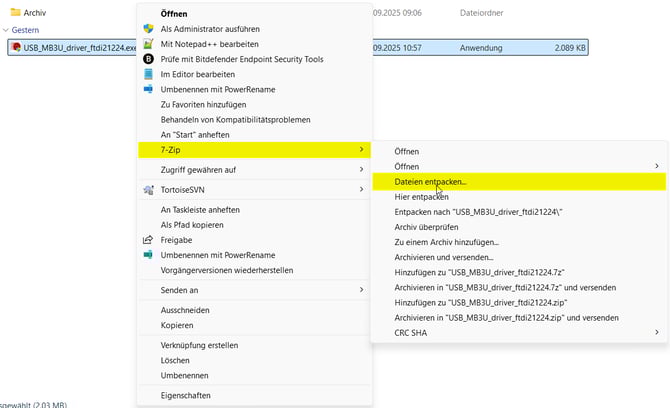This screenshot has width=670, height=408.
Task: Select Hier entpacken from the 7-Zip submenu
Action: click(x=421, y=197)
